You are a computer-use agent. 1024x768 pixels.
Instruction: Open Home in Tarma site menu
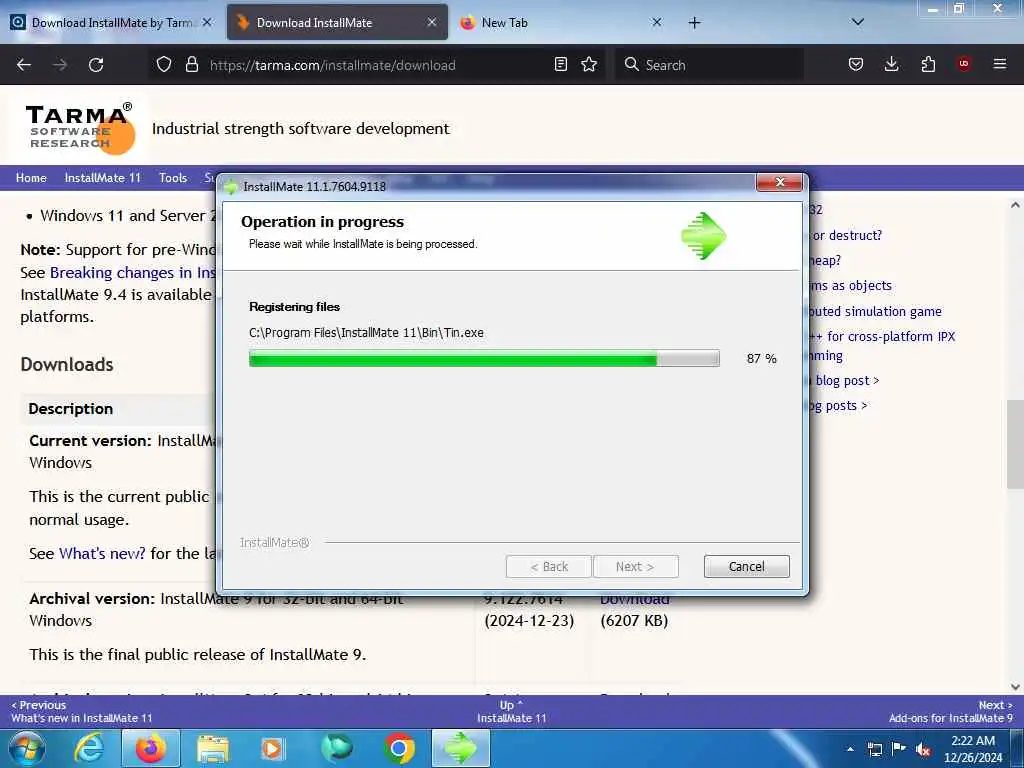[x=31, y=178]
